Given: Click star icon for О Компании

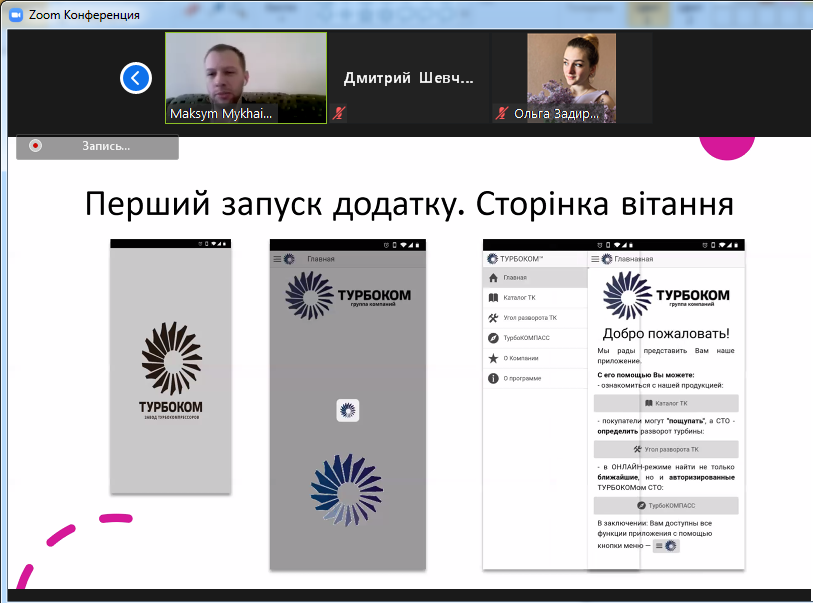Looking at the screenshot, I should click(x=493, y=358).
